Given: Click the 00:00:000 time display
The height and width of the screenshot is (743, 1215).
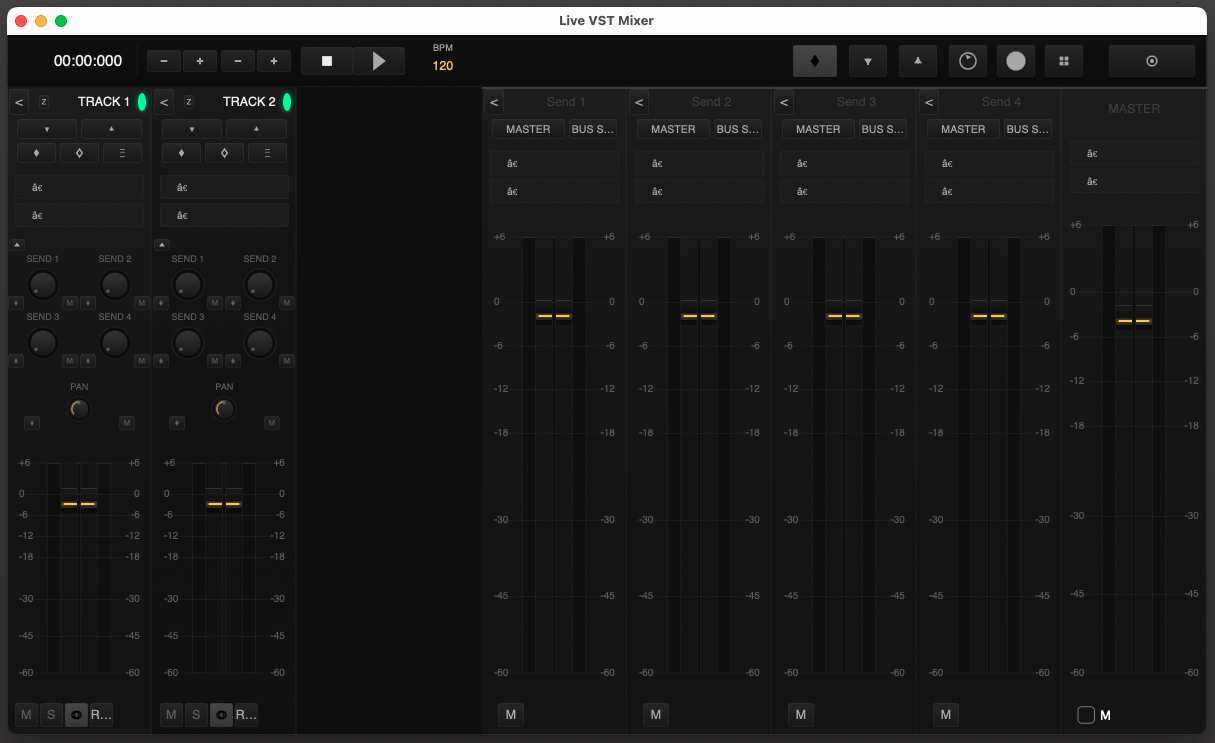Looking at the screenshot, I should pos(88,61).
